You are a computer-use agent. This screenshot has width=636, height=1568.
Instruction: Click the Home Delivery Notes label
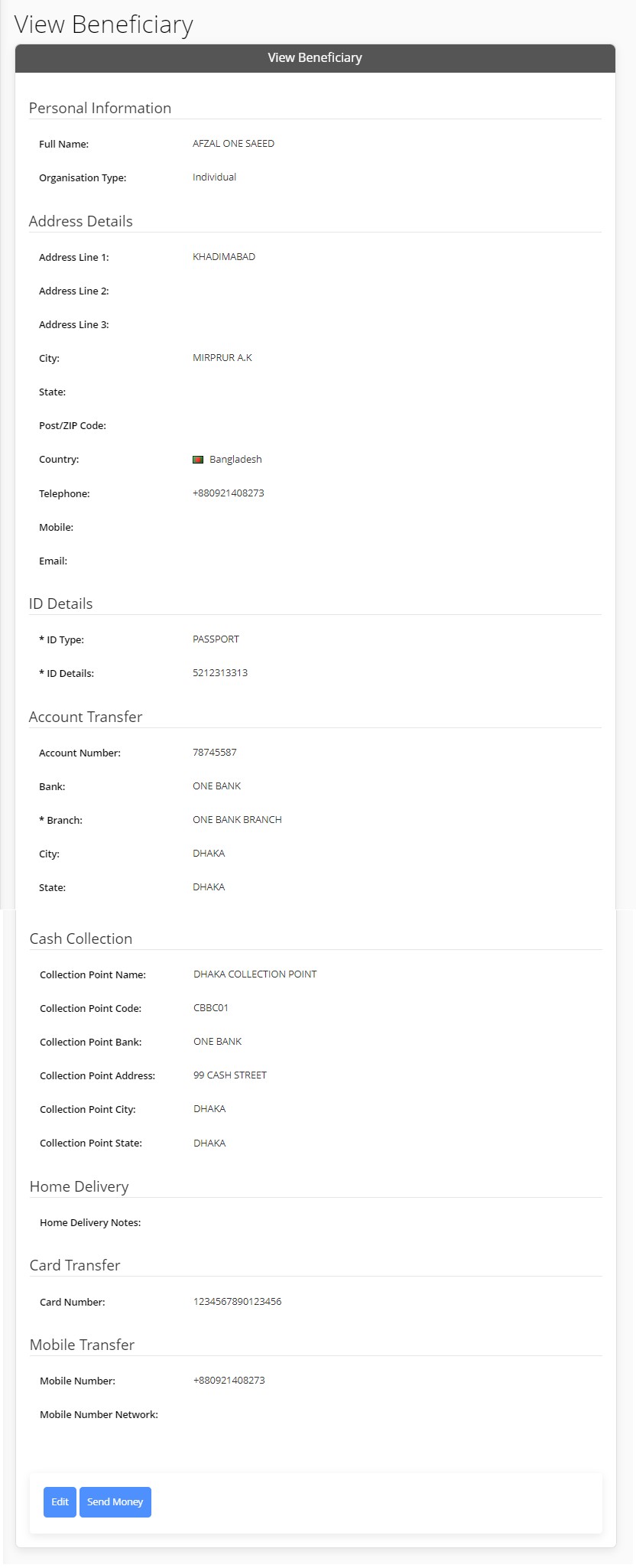coord(90,1223)
